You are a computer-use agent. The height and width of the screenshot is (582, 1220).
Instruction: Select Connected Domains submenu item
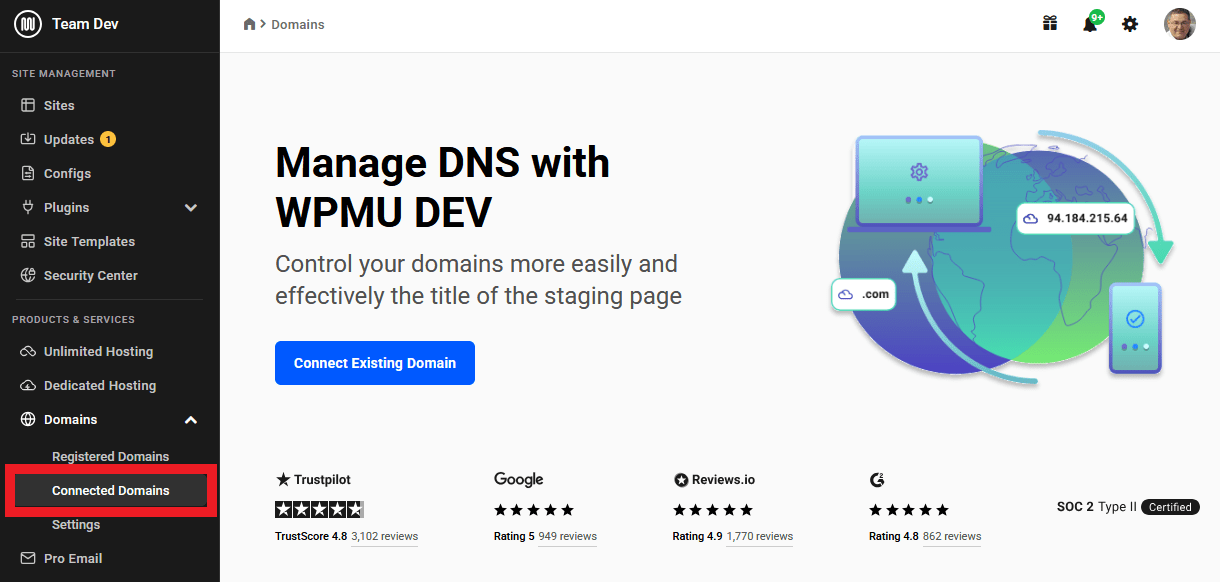tap(110, 490)
